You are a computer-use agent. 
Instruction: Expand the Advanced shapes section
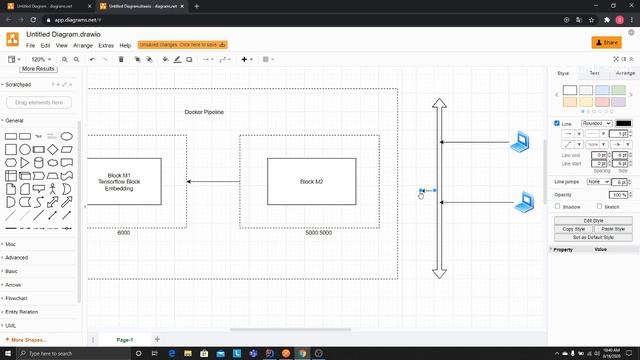click(15, 258)
